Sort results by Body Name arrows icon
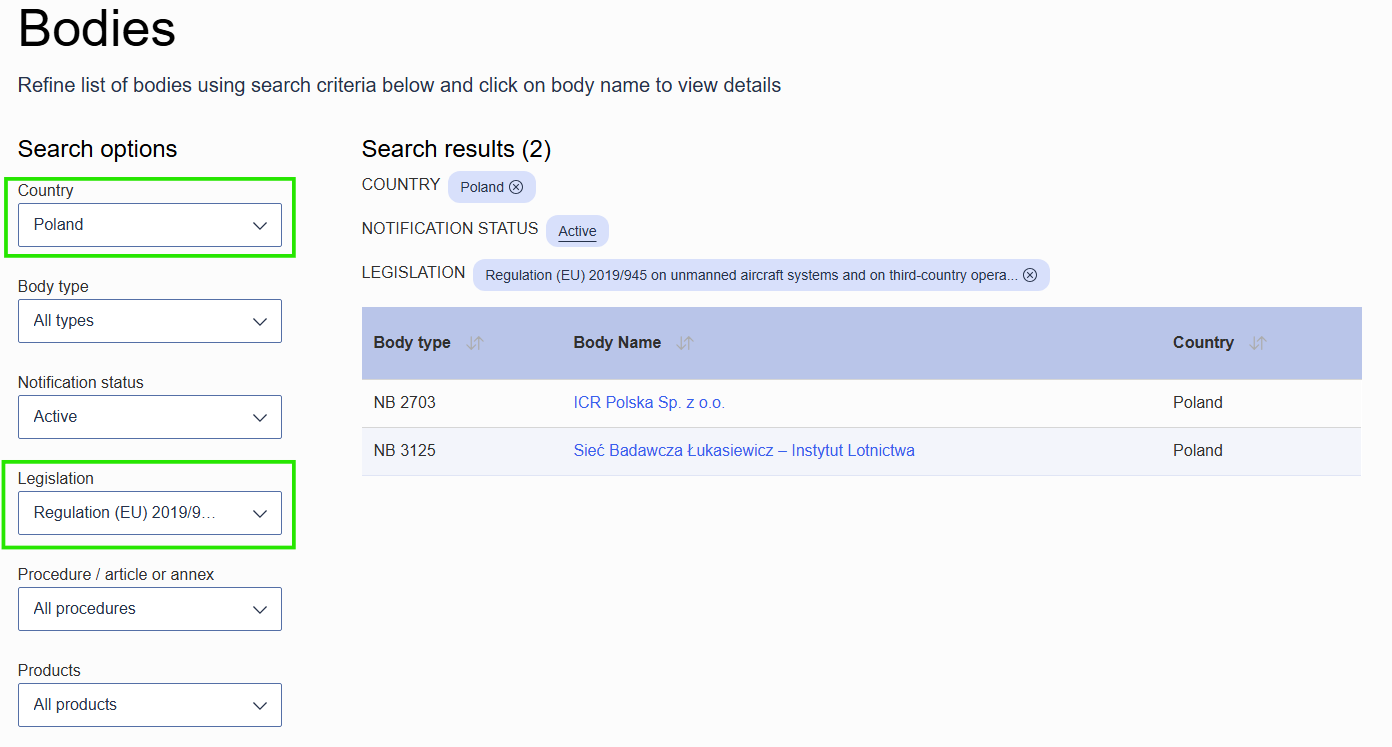 (685, 343)
